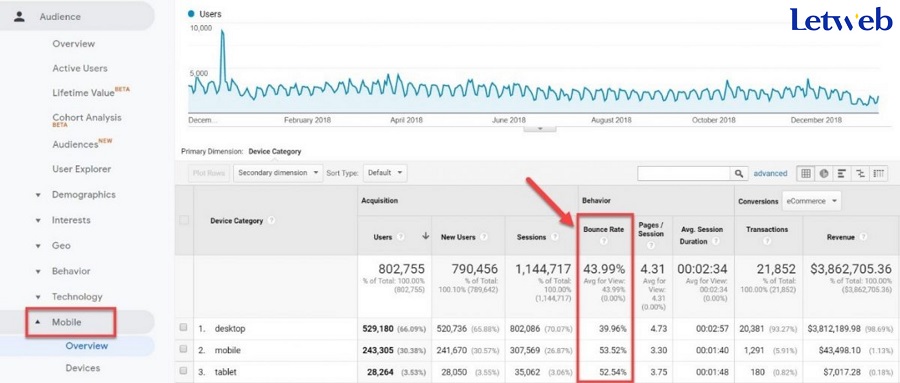900x383 pixels.
Task: Open the Secondary dimension dropdown
Action: [x=278, y=173]
